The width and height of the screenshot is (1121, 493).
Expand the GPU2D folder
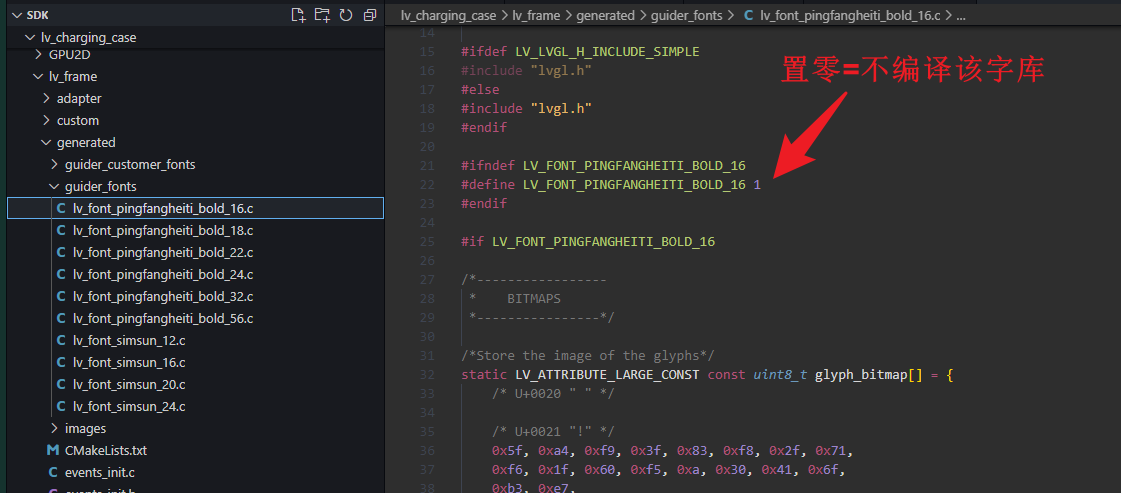[39, 54]
